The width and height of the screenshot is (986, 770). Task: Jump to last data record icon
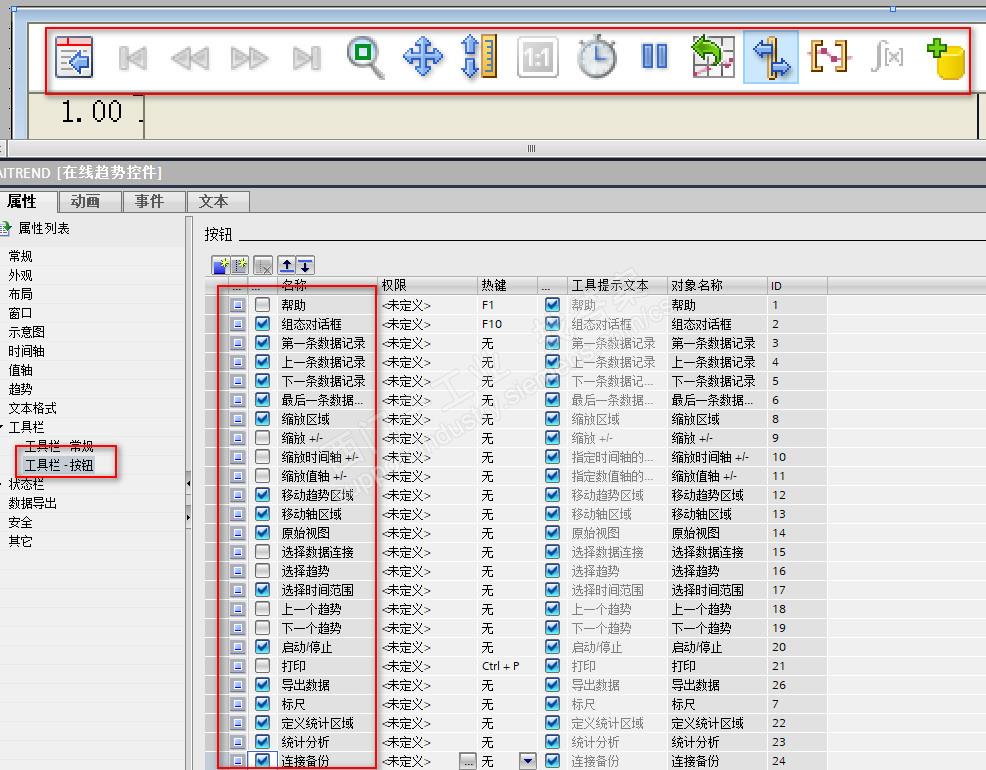pos(307,58)
